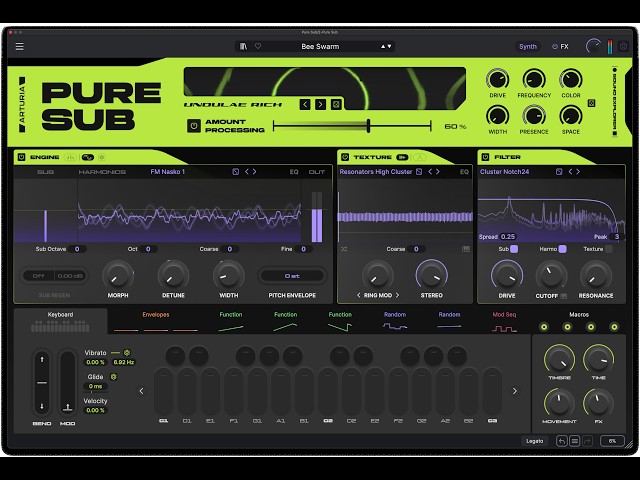
Task: Open the Engine EQ view
Action: 294,172
